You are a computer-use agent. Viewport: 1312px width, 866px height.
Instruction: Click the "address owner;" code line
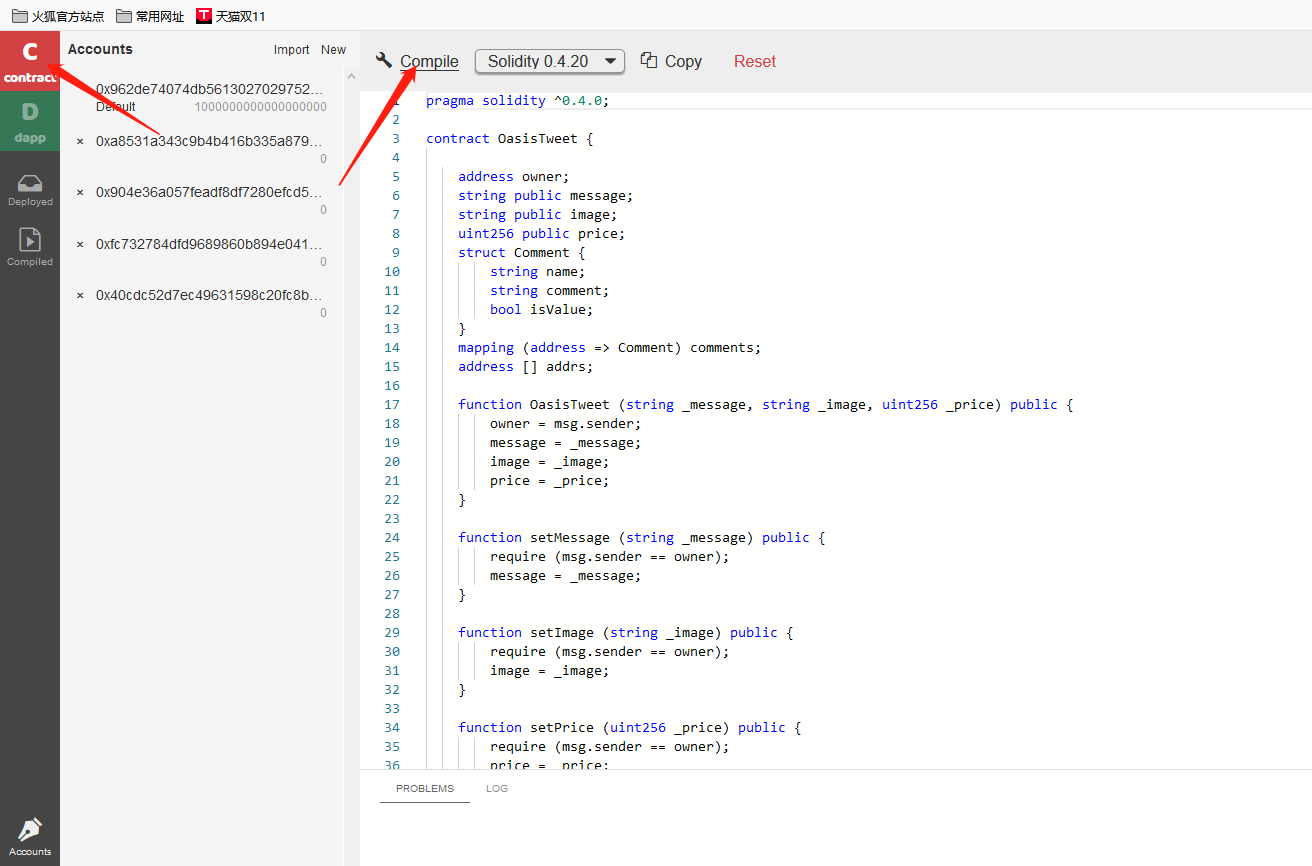513,176
